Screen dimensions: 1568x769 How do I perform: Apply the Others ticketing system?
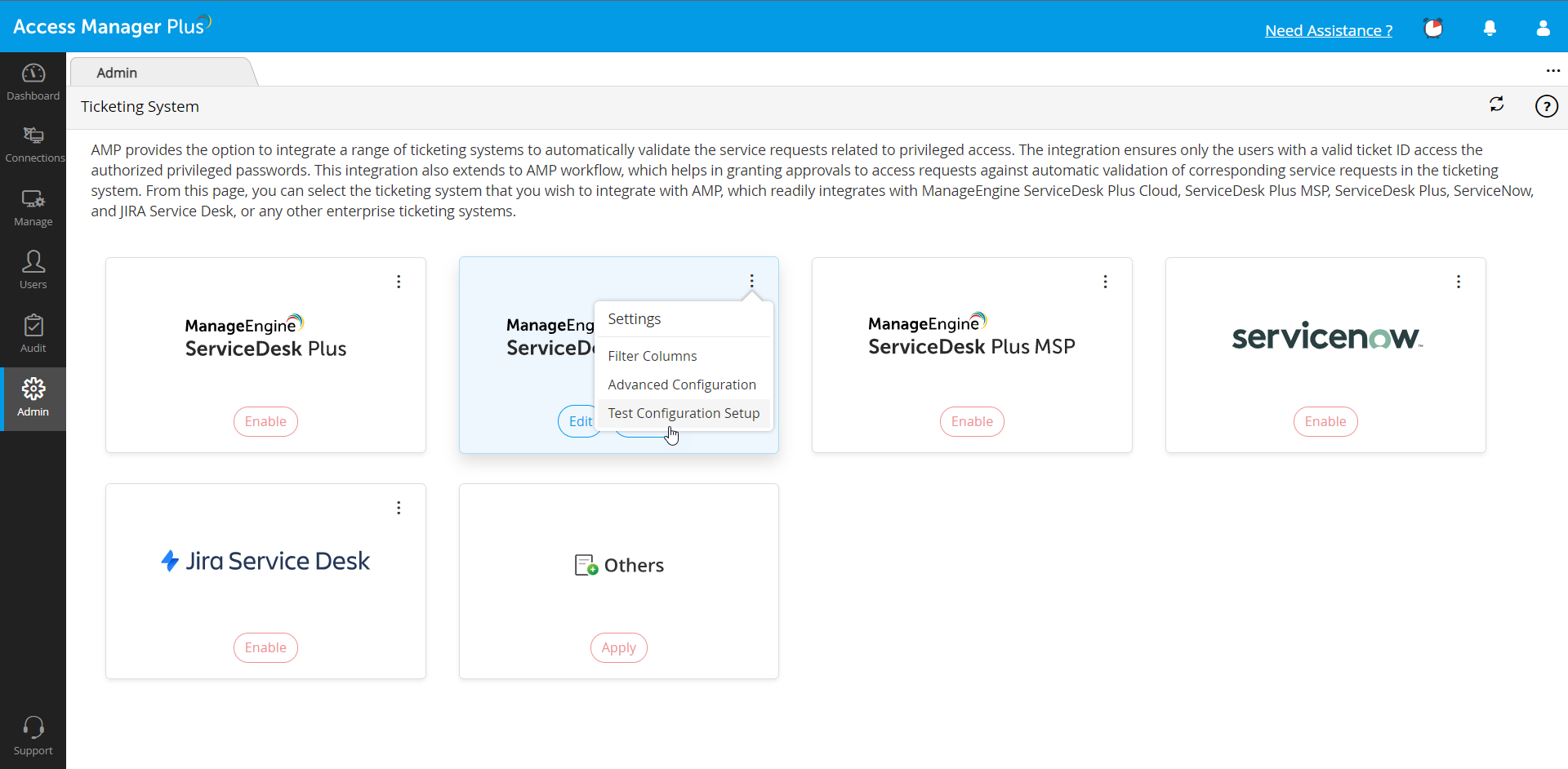tap(619, 647)
